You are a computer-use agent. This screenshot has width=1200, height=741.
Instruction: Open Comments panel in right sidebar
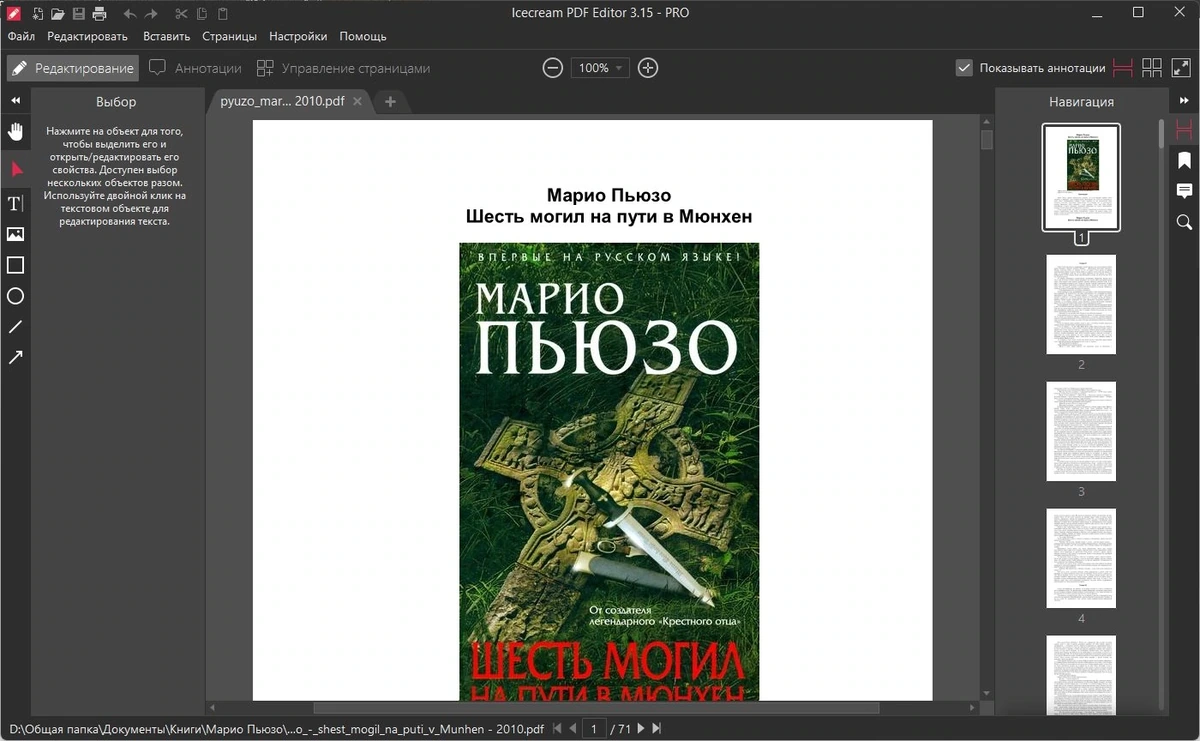click(x=1184, y=191)
